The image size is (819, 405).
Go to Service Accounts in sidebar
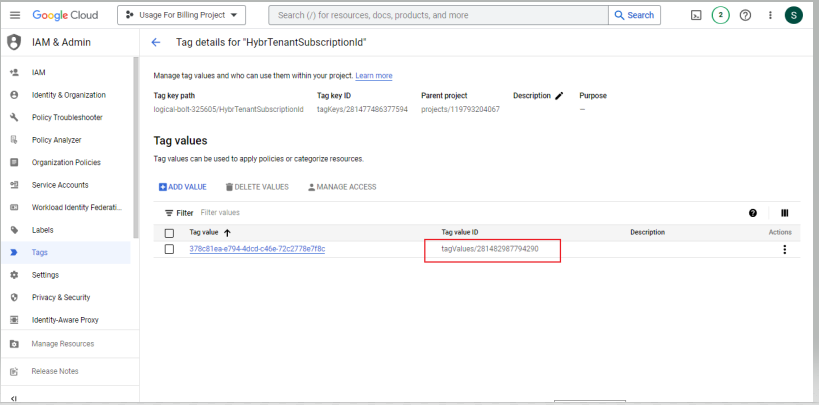tap(60, 185)
